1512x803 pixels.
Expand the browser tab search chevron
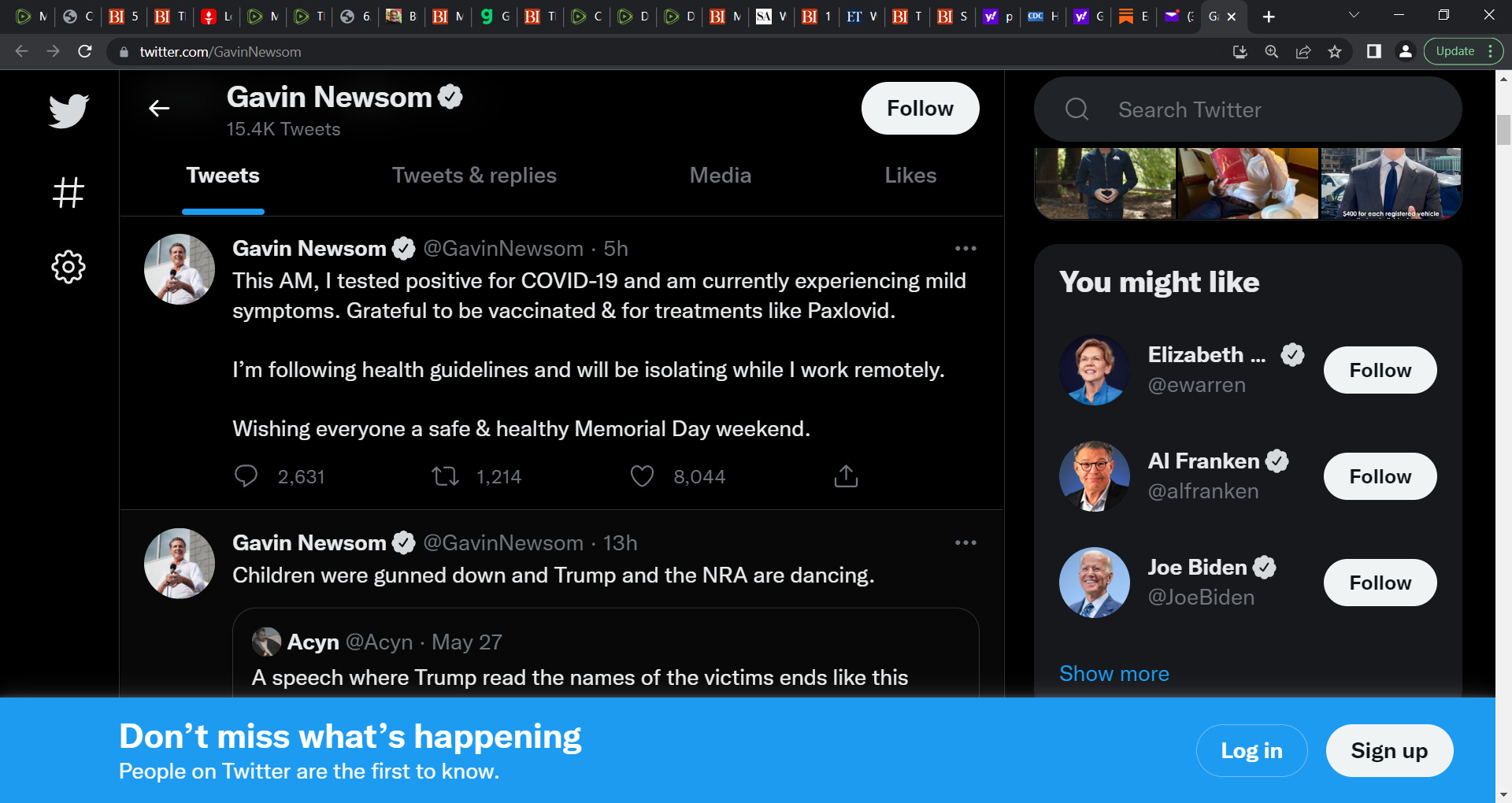(x=1354, y=16)
